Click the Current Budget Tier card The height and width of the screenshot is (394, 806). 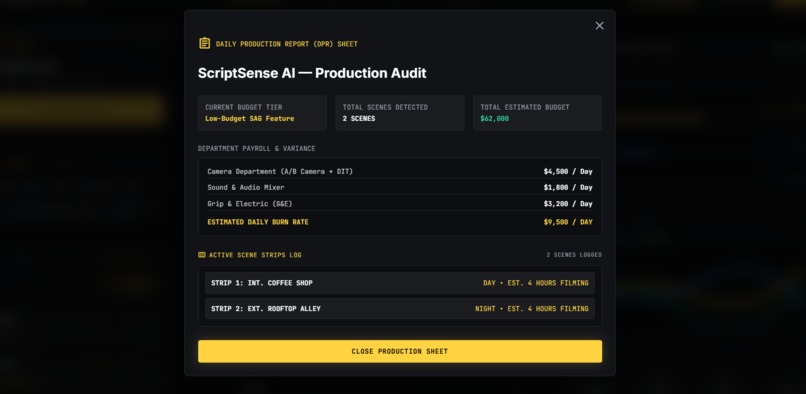point(262,113)
